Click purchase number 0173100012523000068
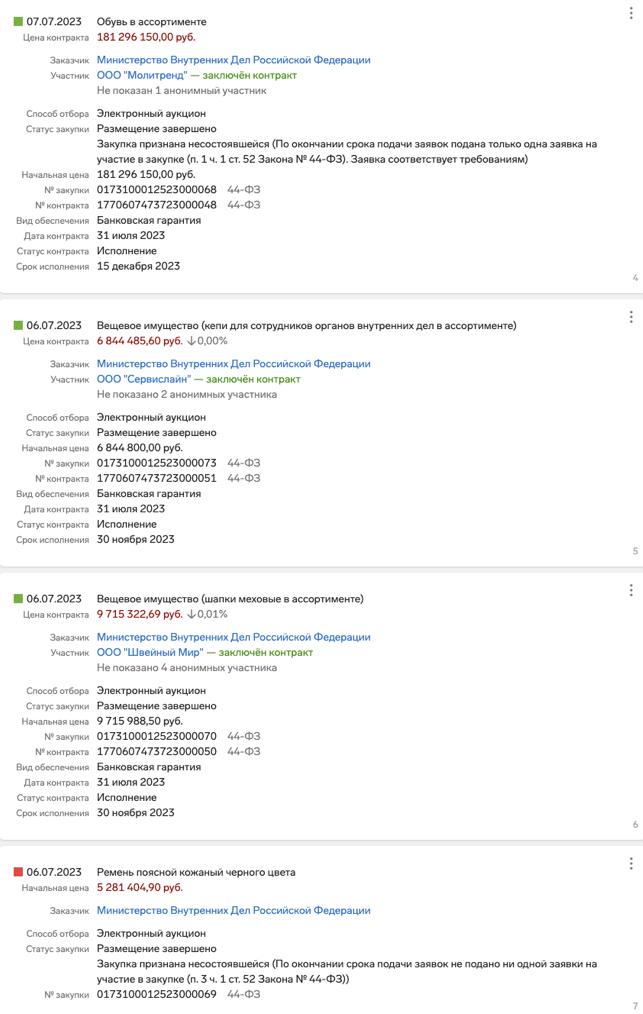Screen dimensions: 643x1014 pos(157,189)
